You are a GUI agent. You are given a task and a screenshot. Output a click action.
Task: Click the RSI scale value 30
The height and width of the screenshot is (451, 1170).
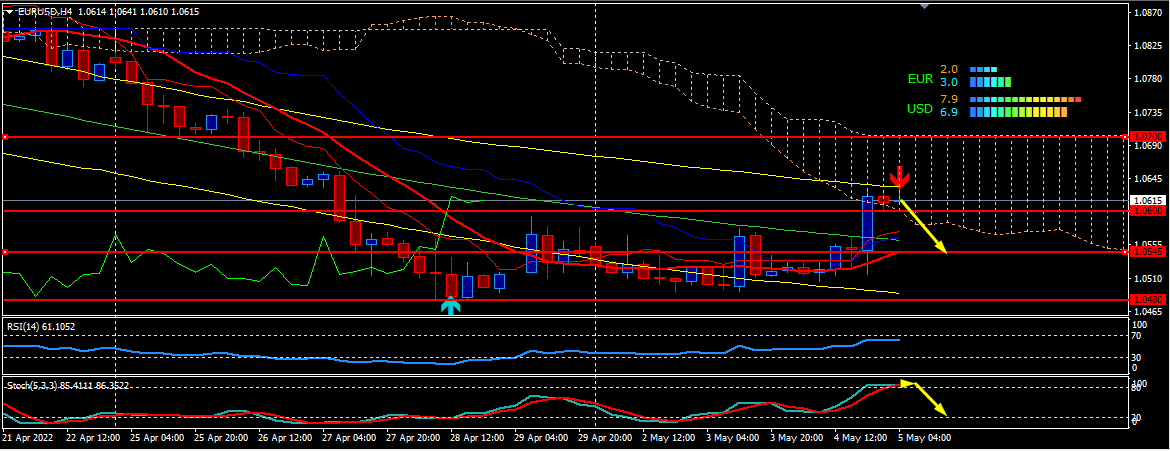point(1138,357)
